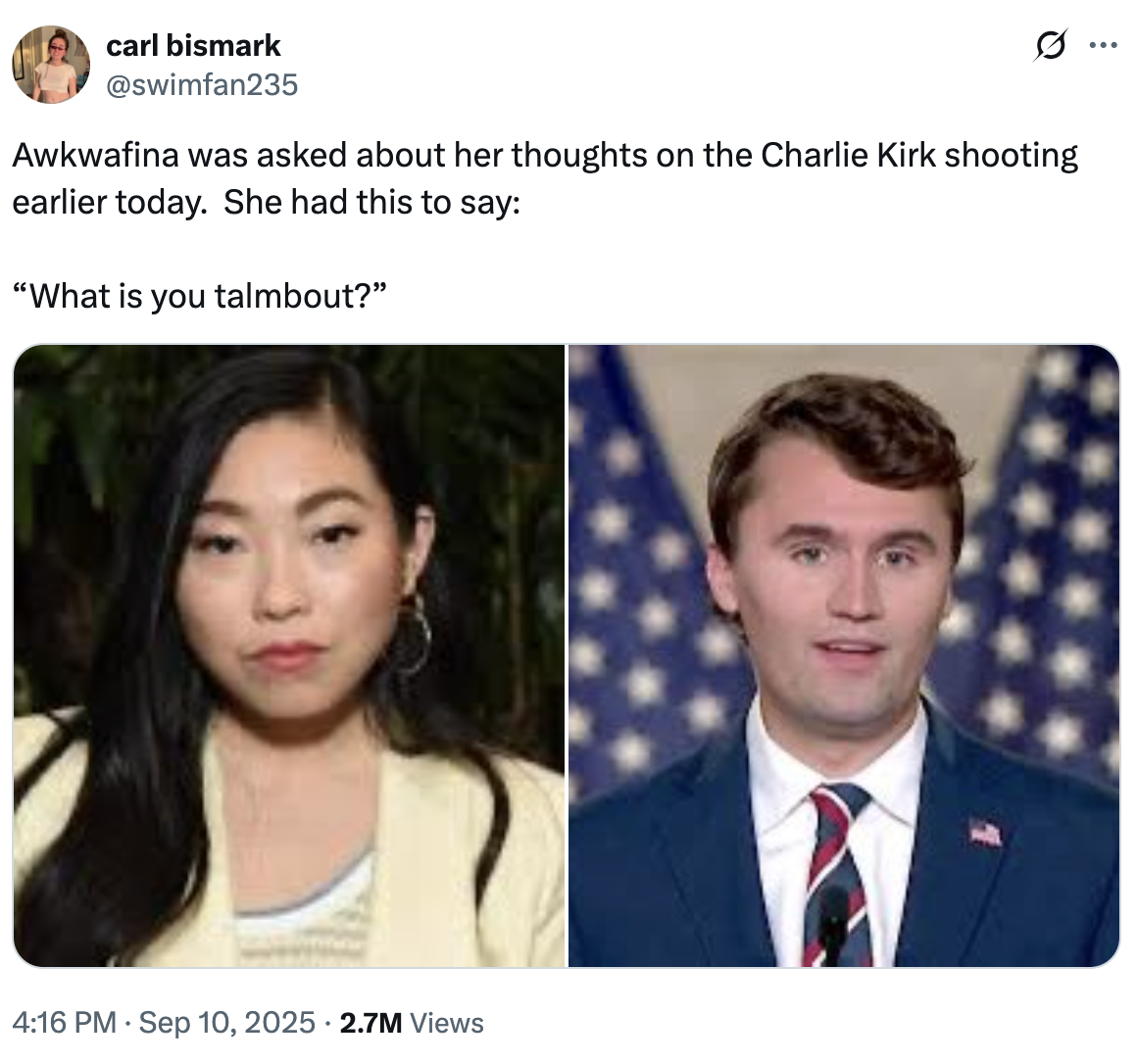1137x1064 pixels.
Task: Click the tweet's first line mentioning Awkwafina
Action: point(544,155)
